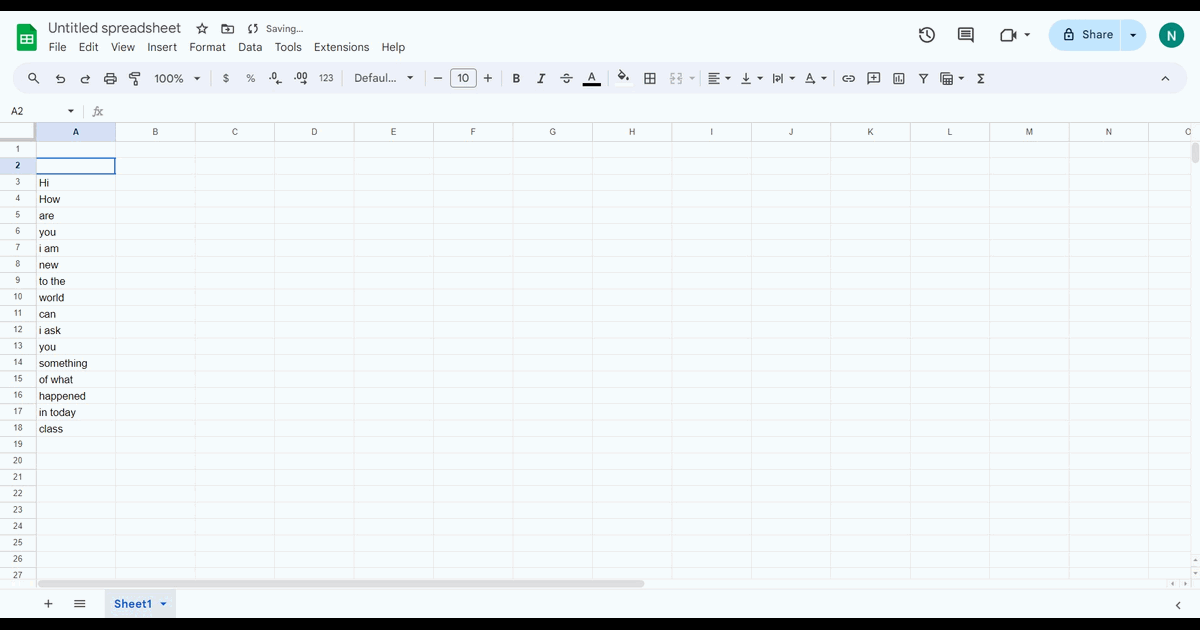The height and width of the screenshot is (630, 1200).
Task: Open the Share quick actions arrow
Action: 1133,34
